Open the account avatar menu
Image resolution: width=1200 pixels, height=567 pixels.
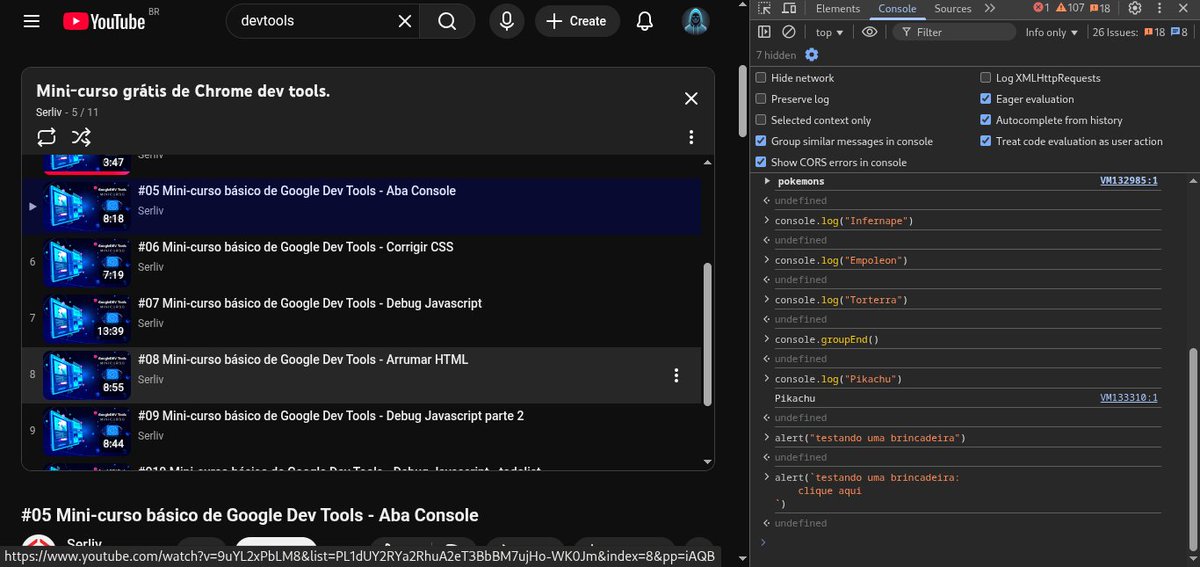click(x=696, y=21)
